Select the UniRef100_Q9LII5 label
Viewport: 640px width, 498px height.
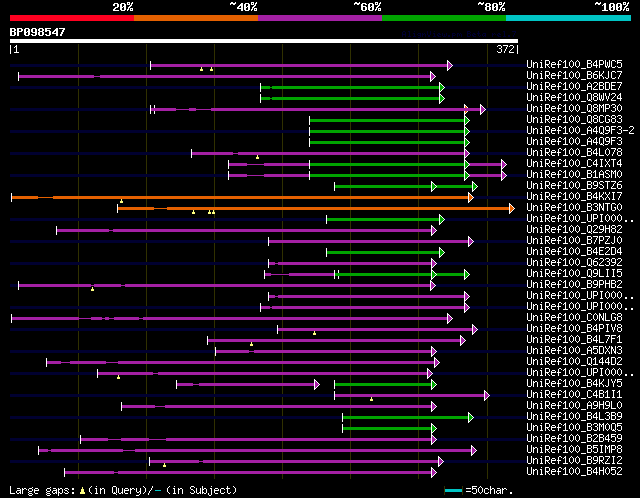pyautogui.click(x=574, y=273)
